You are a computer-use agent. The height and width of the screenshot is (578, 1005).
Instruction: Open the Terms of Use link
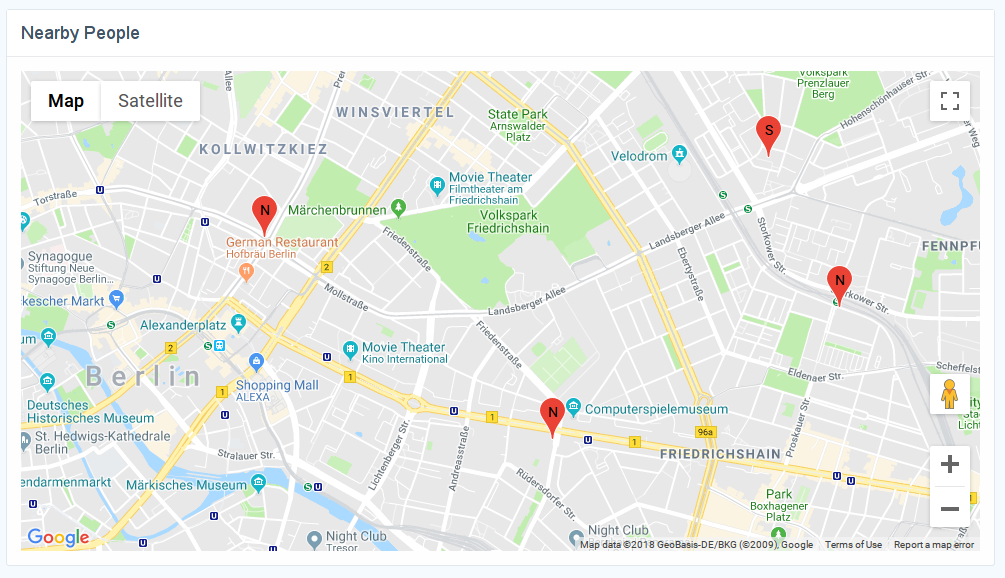[853, 545]
